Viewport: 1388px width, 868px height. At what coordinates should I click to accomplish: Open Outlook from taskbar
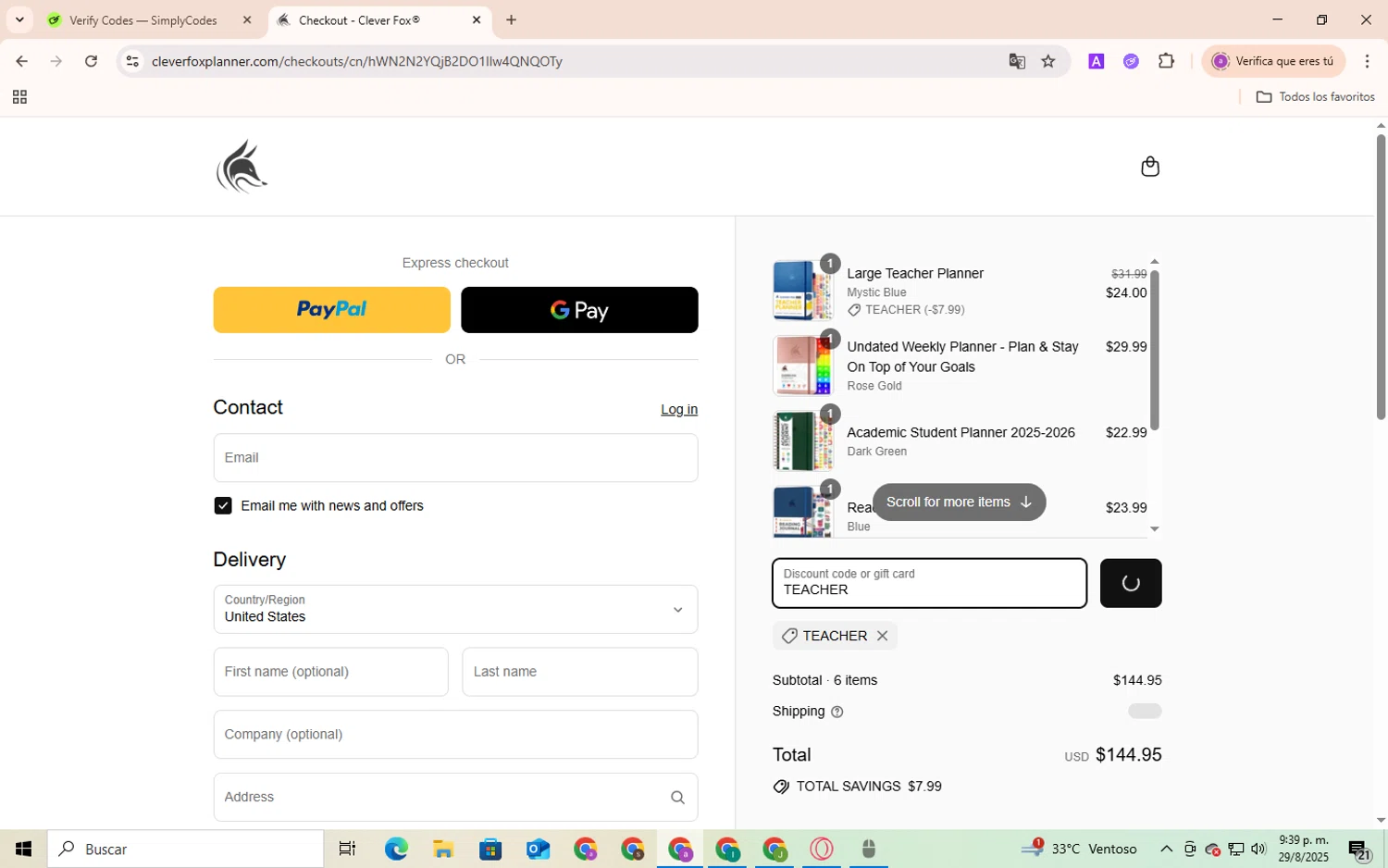(x=538, y=849)
